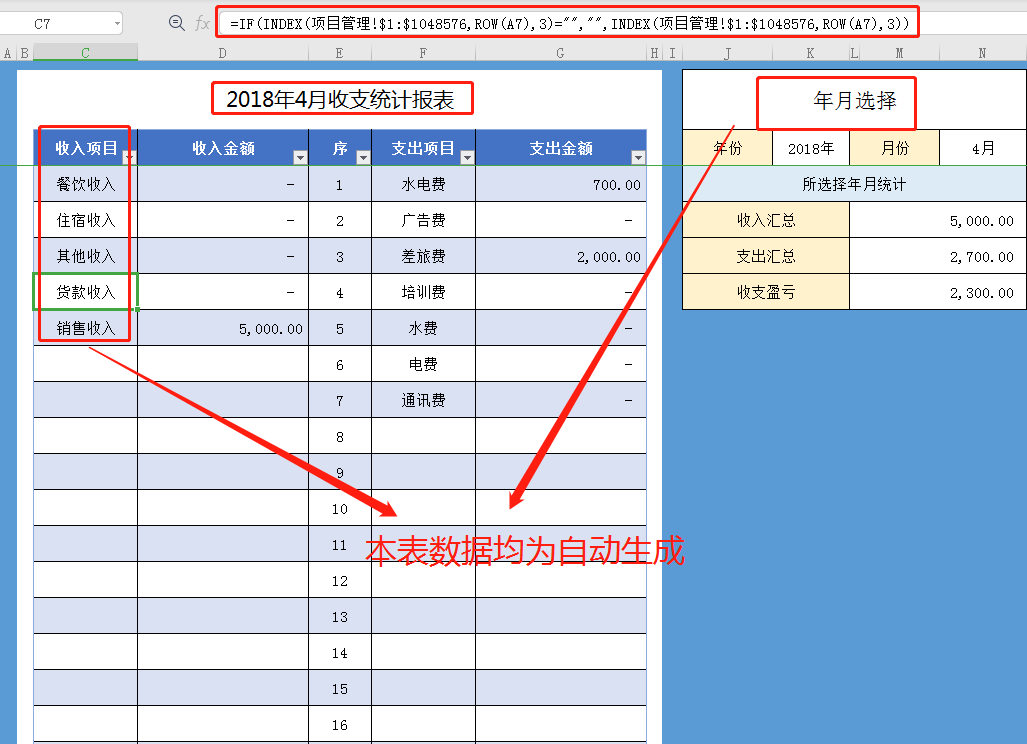Click sequence number 10 cell
Viewport: 1027px width, 744px height.
[339, 508]
